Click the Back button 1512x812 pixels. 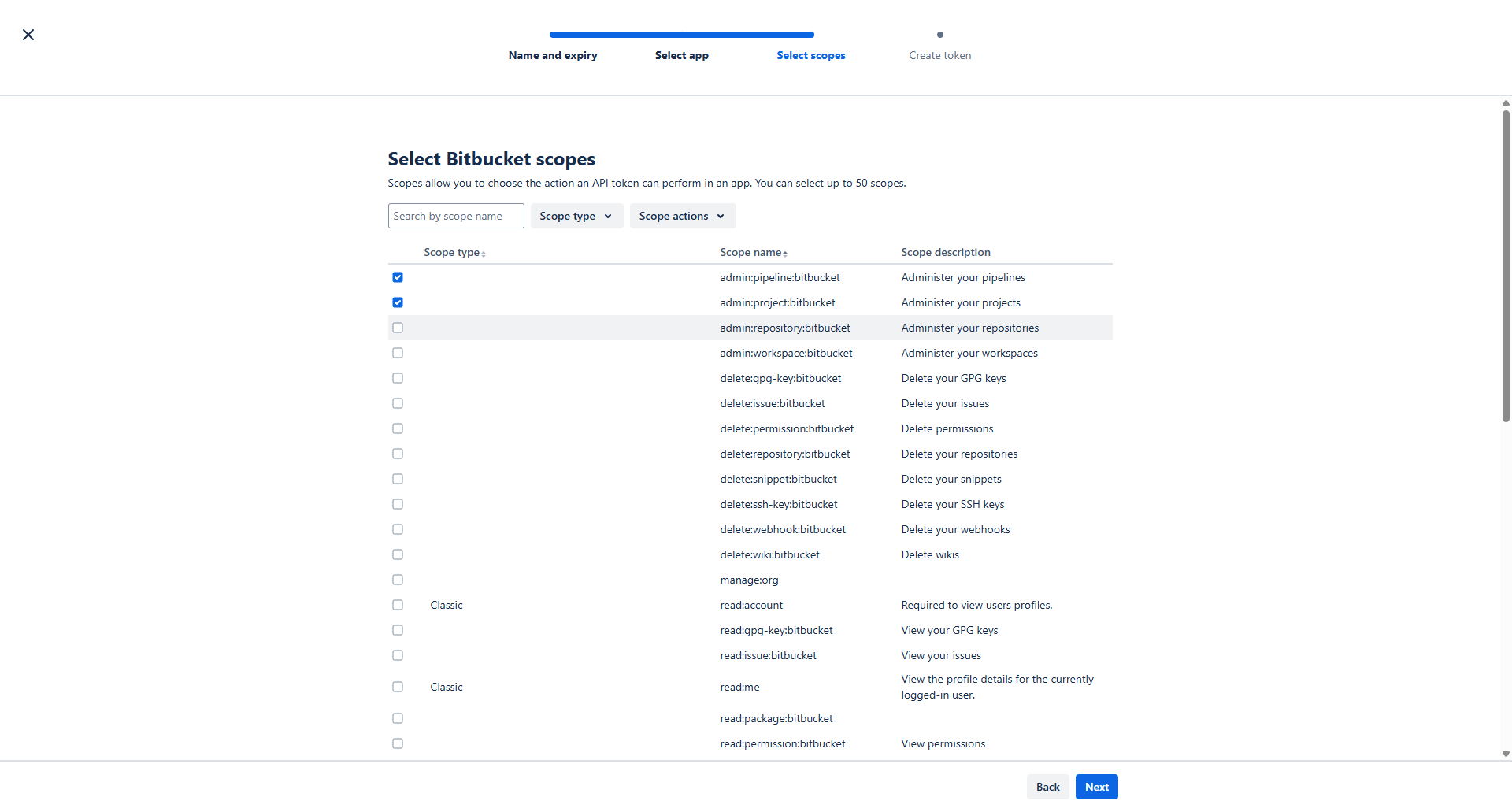coord(1047,787)
